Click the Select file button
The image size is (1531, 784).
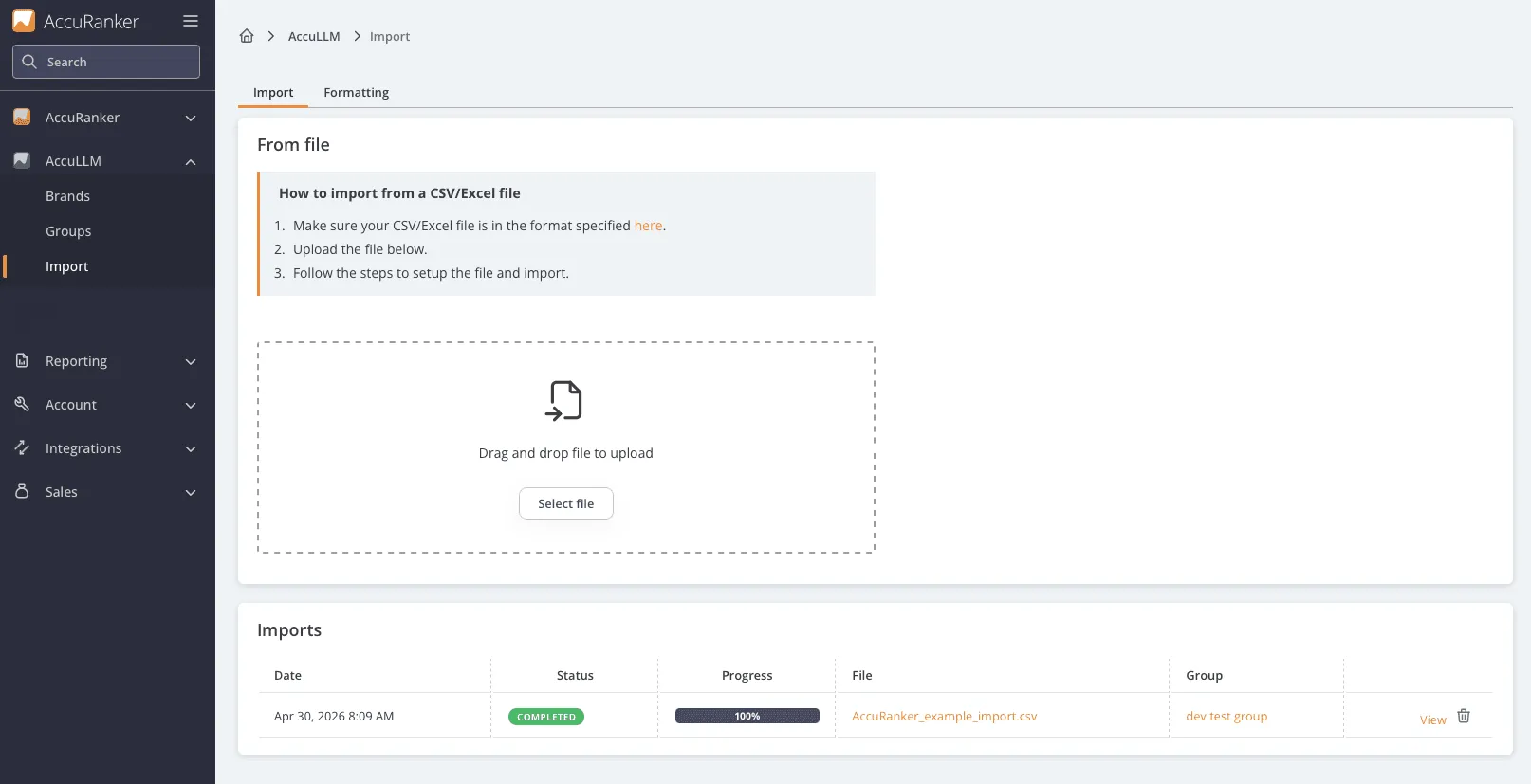tap(566, 503)
